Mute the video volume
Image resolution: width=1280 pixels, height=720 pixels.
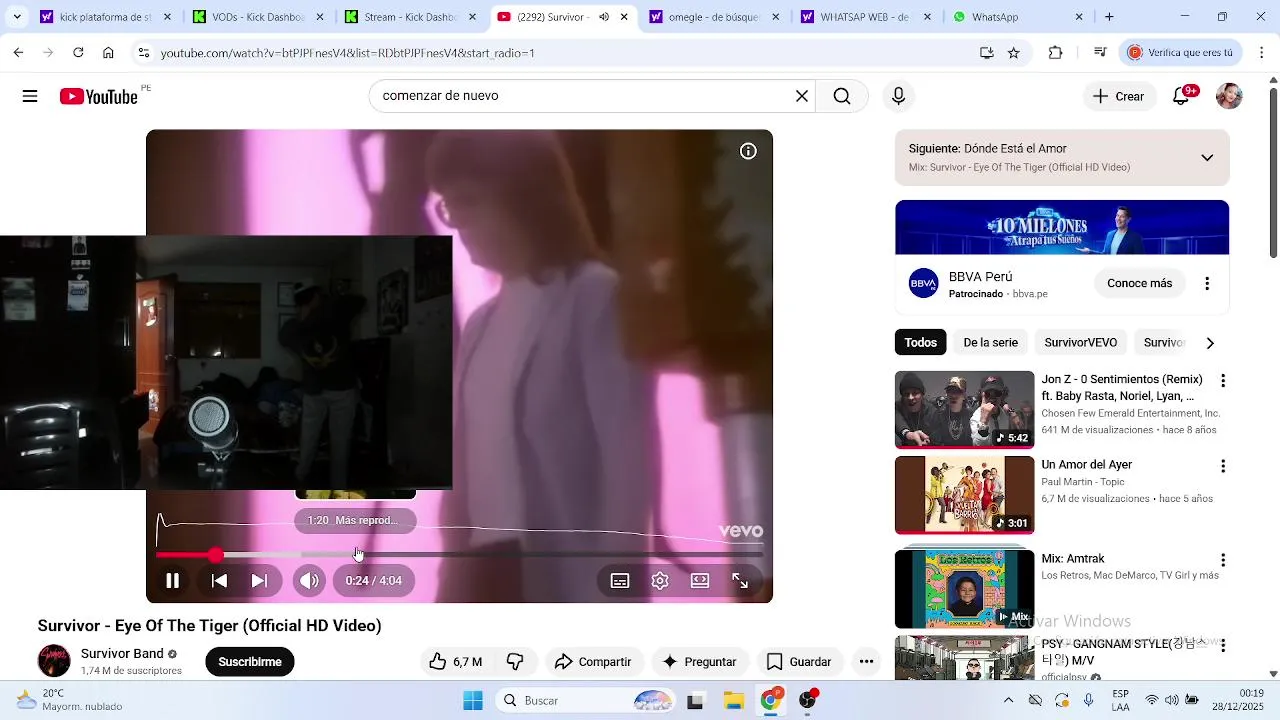tap(309, 580)
